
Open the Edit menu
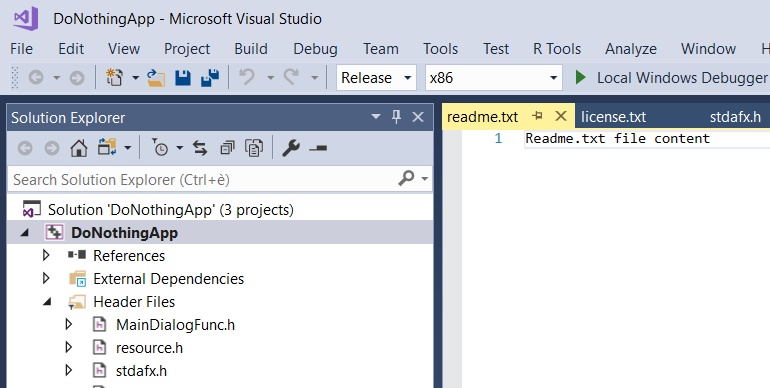pyautogui.click(x=71, y=49)
